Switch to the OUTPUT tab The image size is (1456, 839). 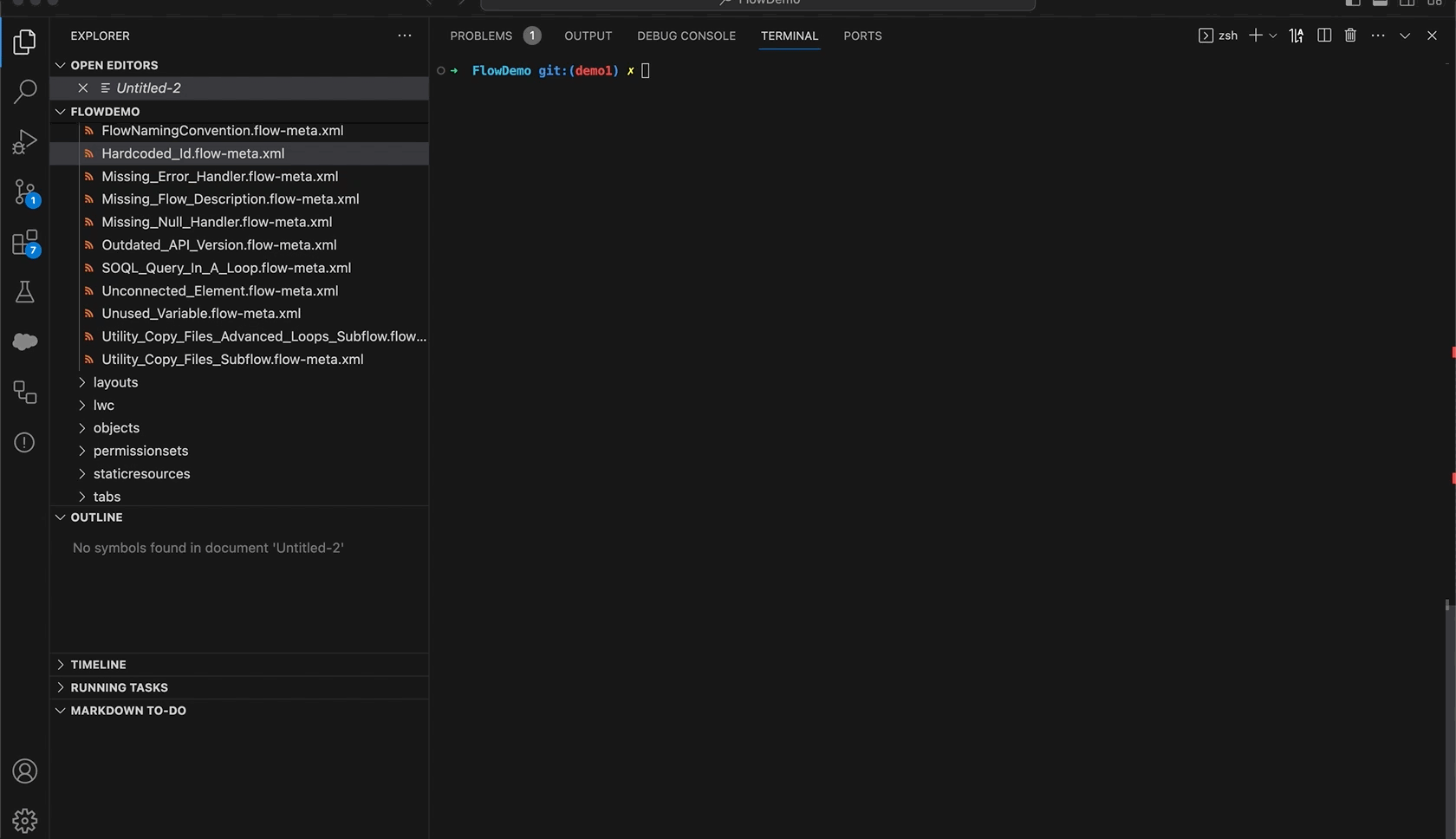588,36
